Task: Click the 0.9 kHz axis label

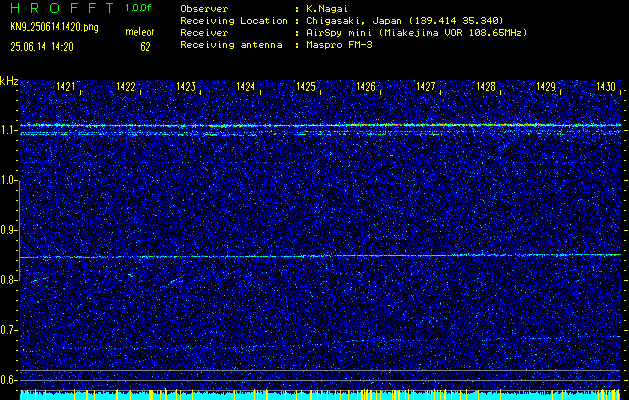Action: click(x=8, y=230)
